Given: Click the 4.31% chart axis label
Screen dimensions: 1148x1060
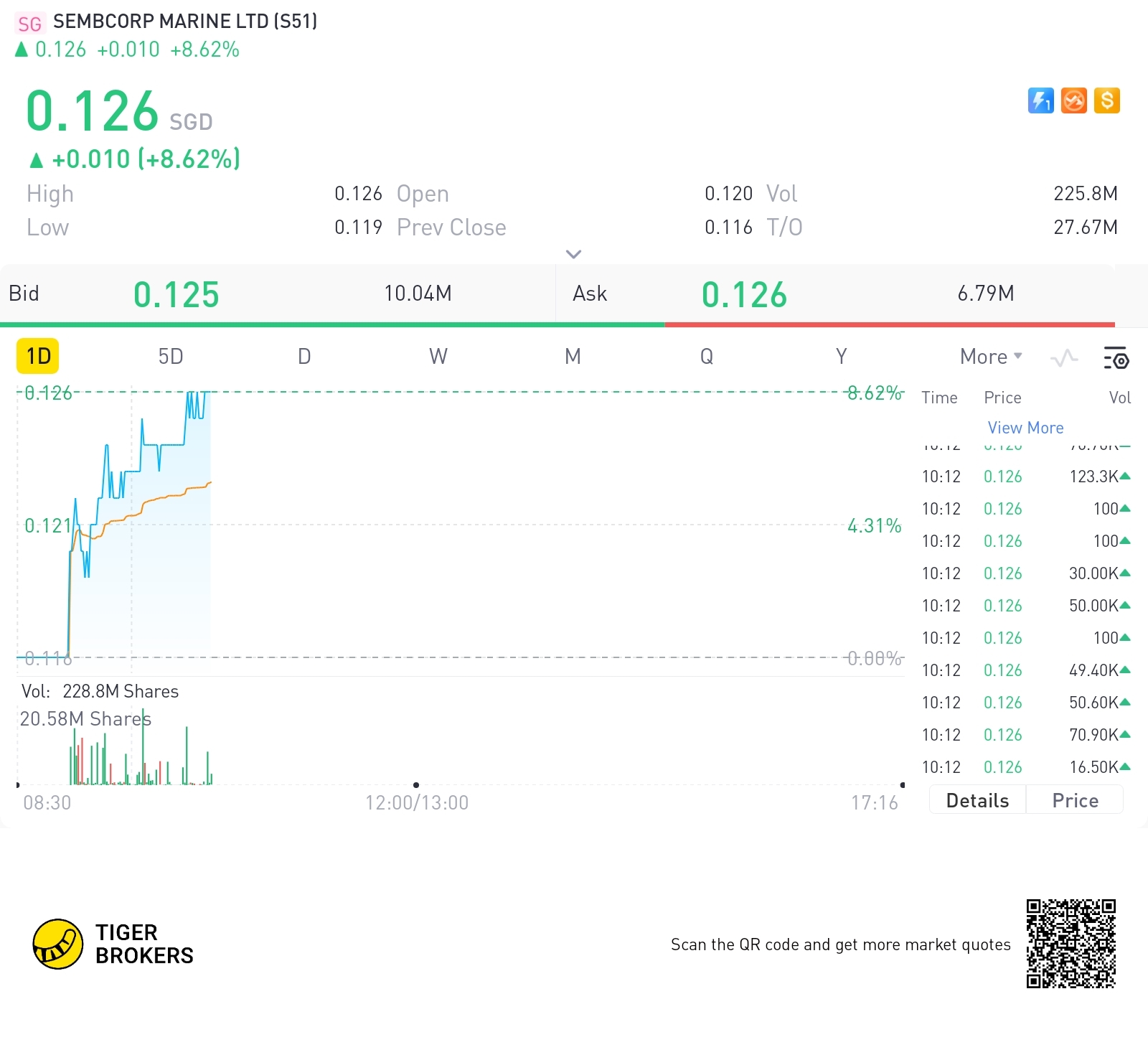Looking at the screenshot, I should [875, 526].
